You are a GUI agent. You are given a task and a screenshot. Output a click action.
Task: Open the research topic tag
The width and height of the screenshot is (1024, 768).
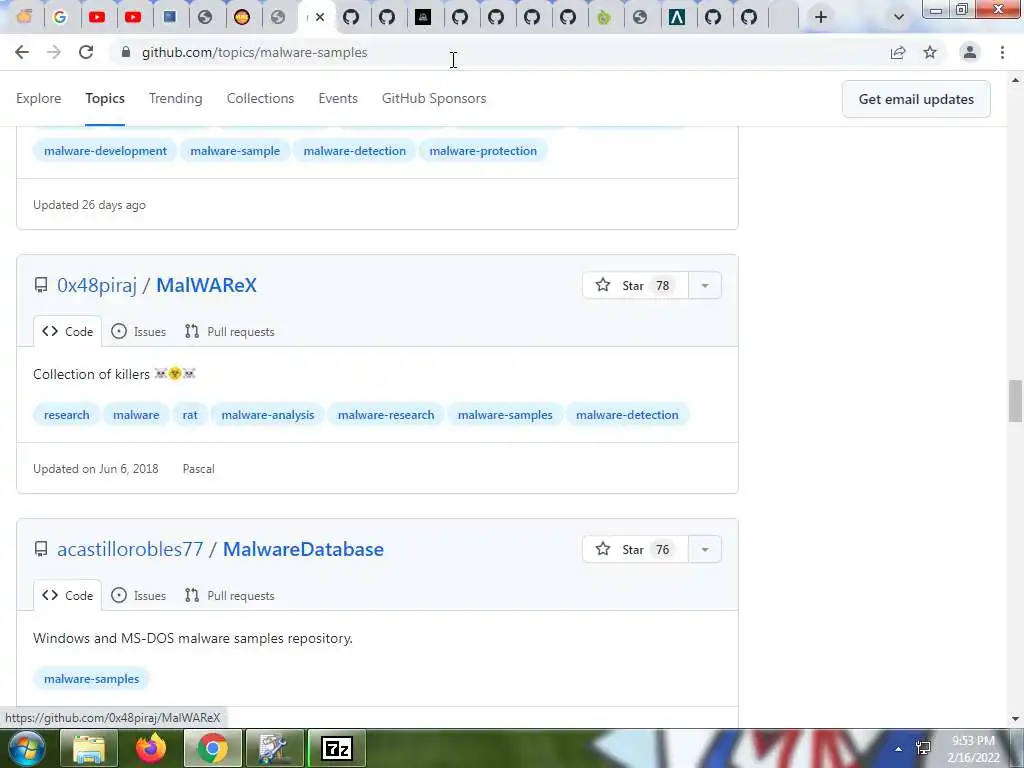point(67,415)
